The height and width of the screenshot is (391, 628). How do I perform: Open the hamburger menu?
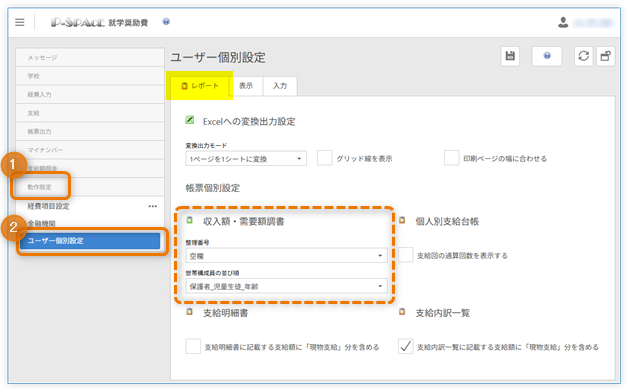(20, 22)
